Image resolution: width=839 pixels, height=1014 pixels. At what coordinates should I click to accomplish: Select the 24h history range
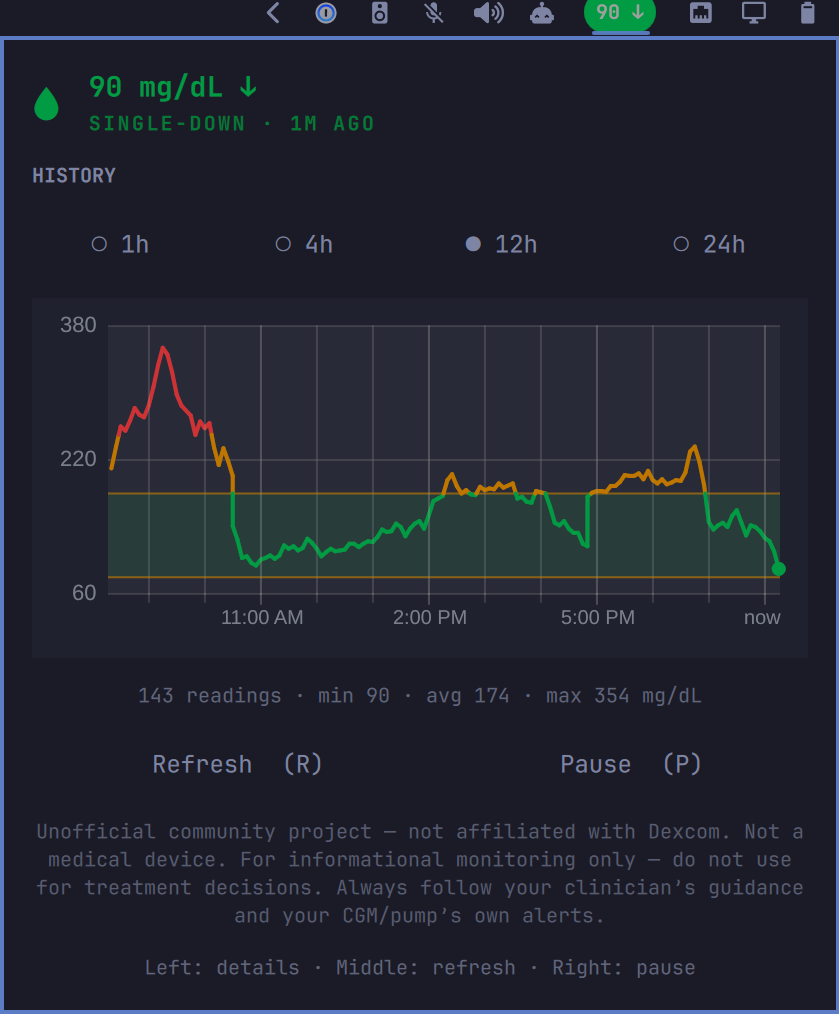point(710,244)
